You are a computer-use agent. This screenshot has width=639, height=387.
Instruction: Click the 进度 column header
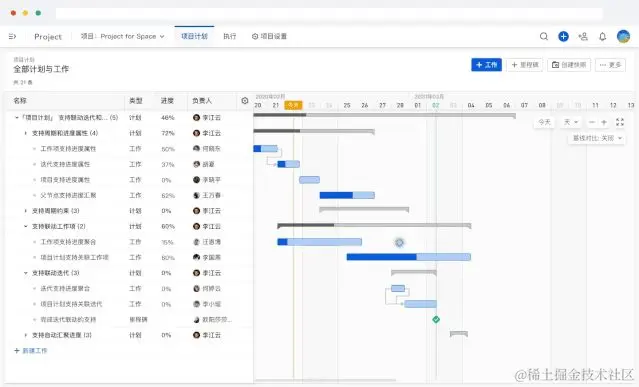(x=167, y=101)
